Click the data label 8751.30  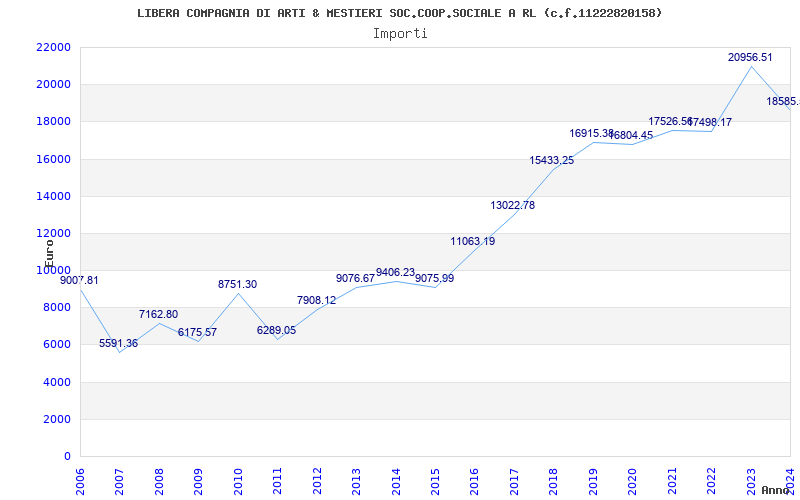(237, 285)
